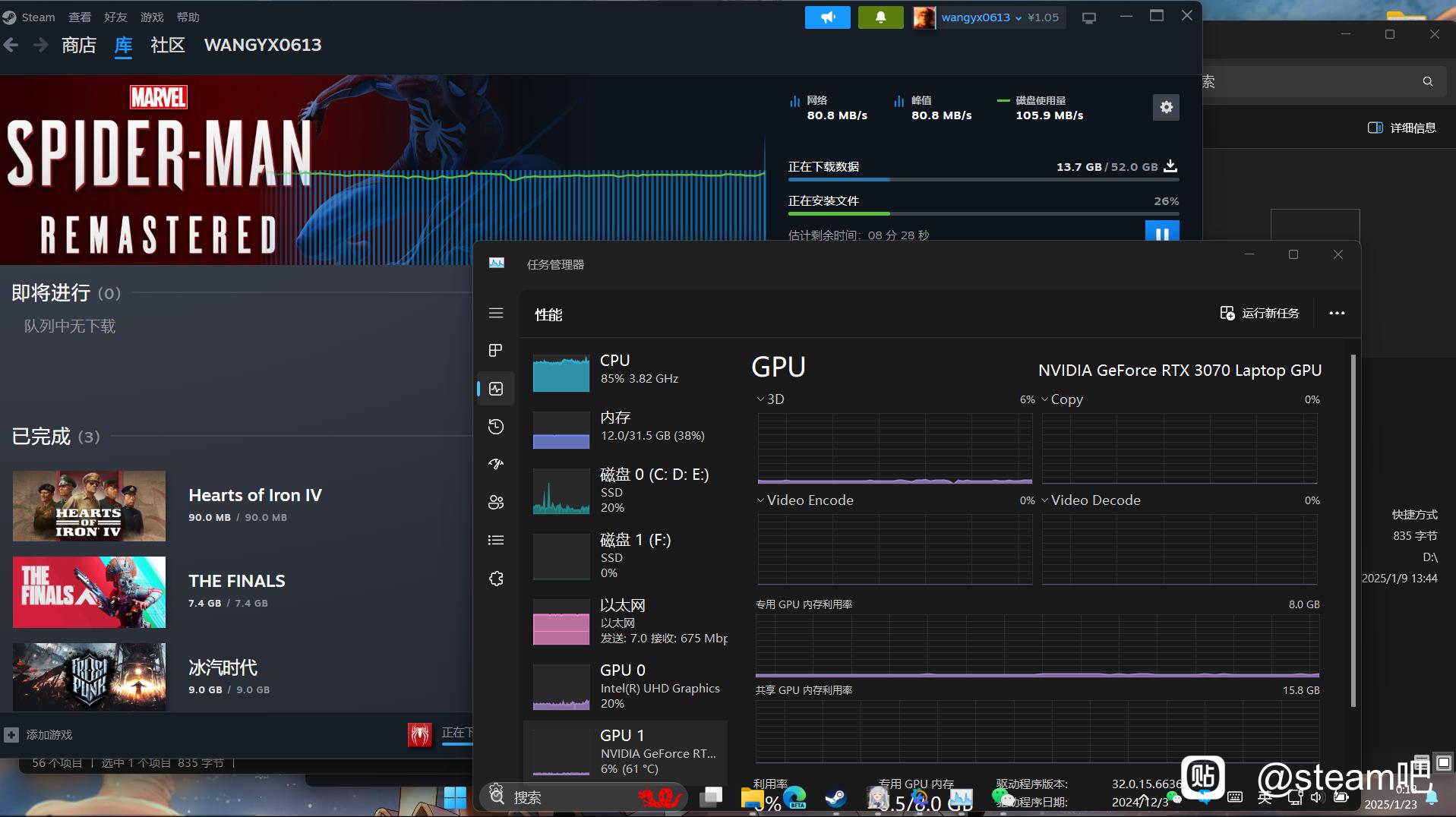The width and height of the screenshot is (1456, 817).
Task: Click taskbar clock showing 2025/1/23
Action: [x=1390, y=797]
